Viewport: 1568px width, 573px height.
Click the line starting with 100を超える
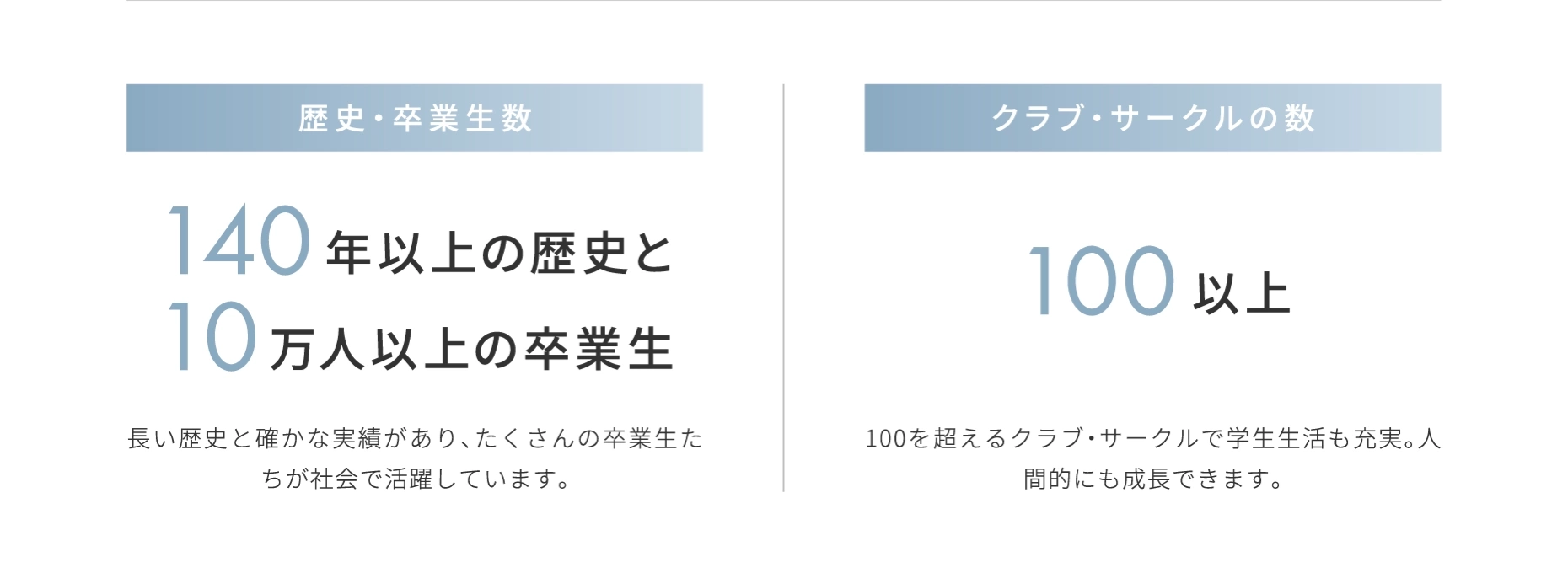click(1152, 439)
